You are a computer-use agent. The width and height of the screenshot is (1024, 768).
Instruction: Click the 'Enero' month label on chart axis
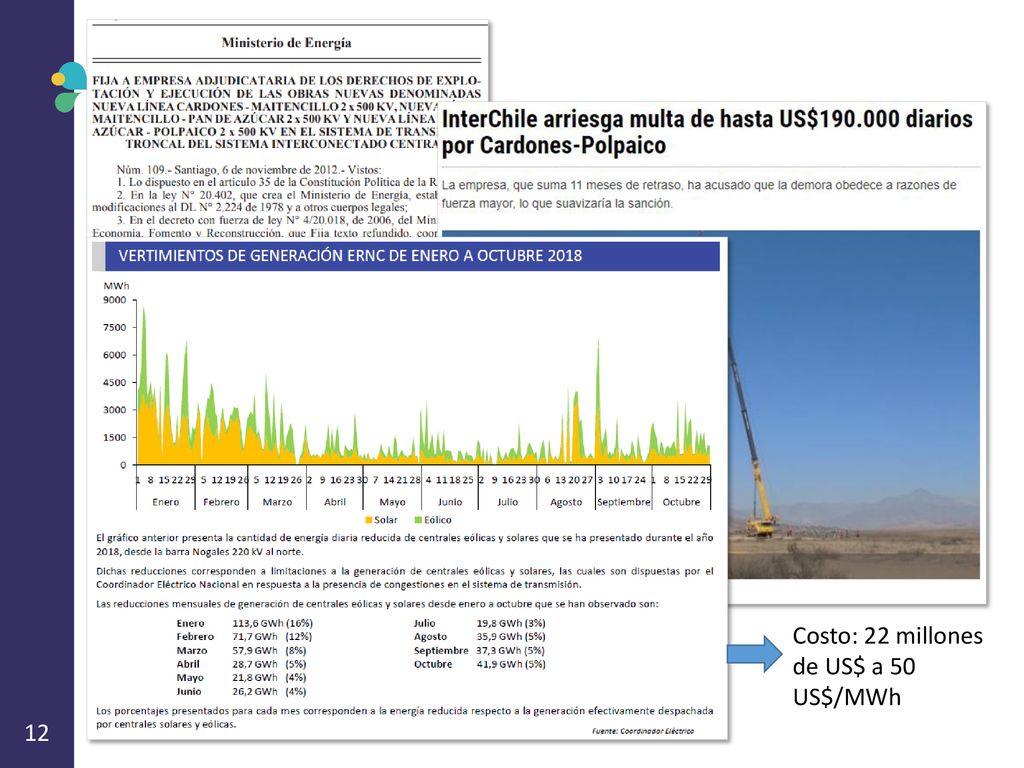click(x=165, y=502)
